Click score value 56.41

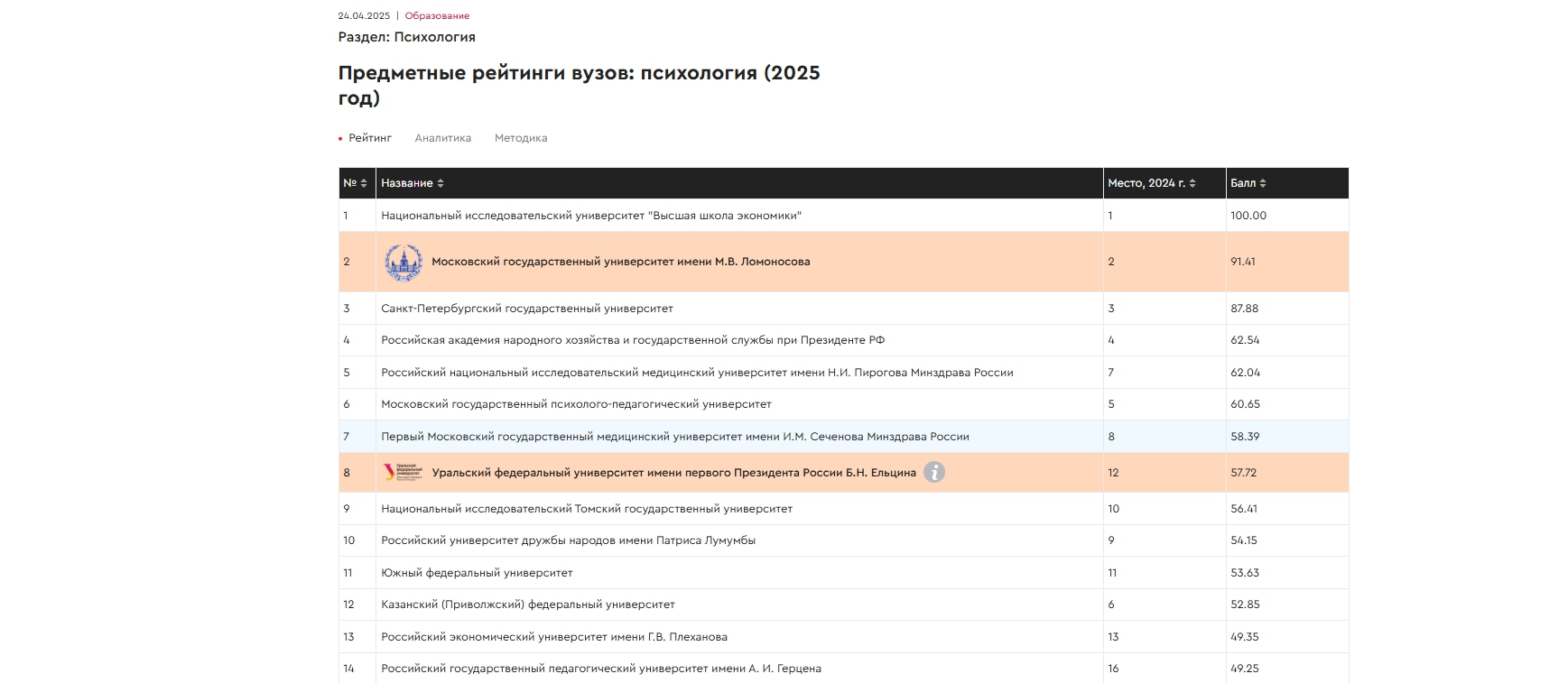[1244, 509]
